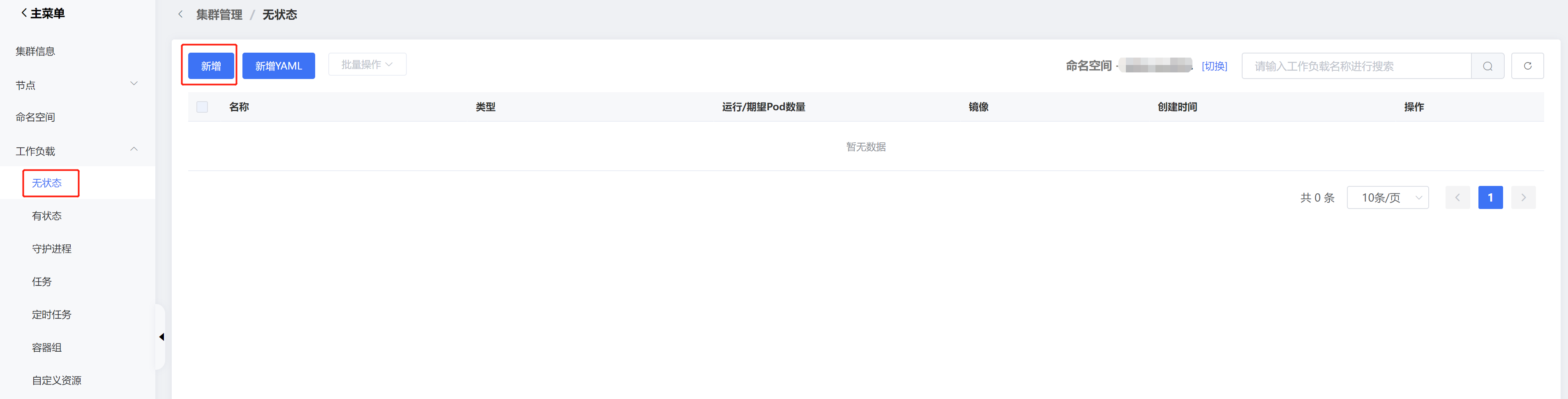Click the 新增YAML button
1568x399 pixels.
[278, 66]
